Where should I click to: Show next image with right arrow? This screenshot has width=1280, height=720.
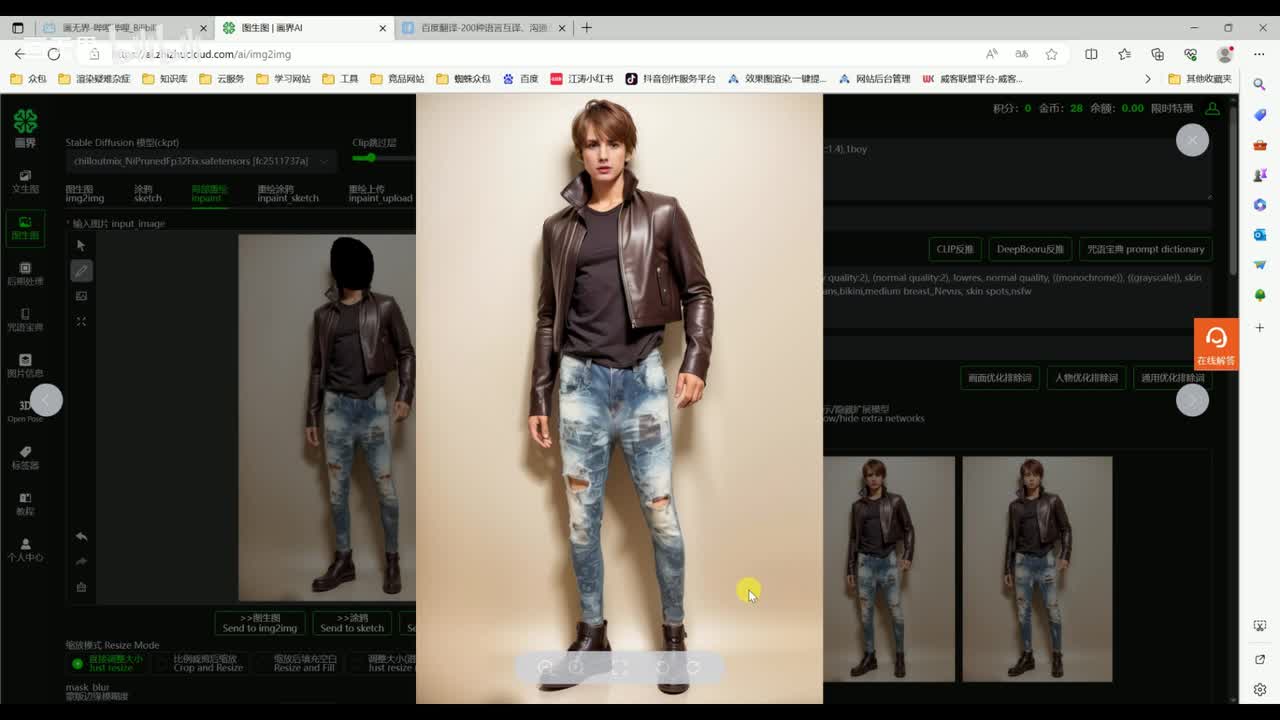[1192, 400]
